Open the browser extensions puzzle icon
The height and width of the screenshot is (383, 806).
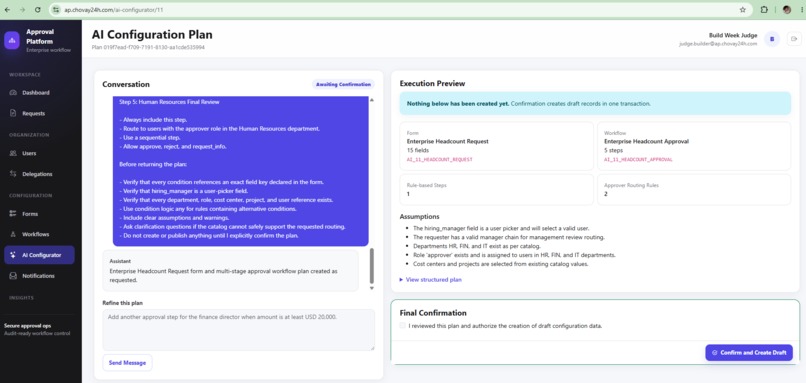click(x=764, y=9)
